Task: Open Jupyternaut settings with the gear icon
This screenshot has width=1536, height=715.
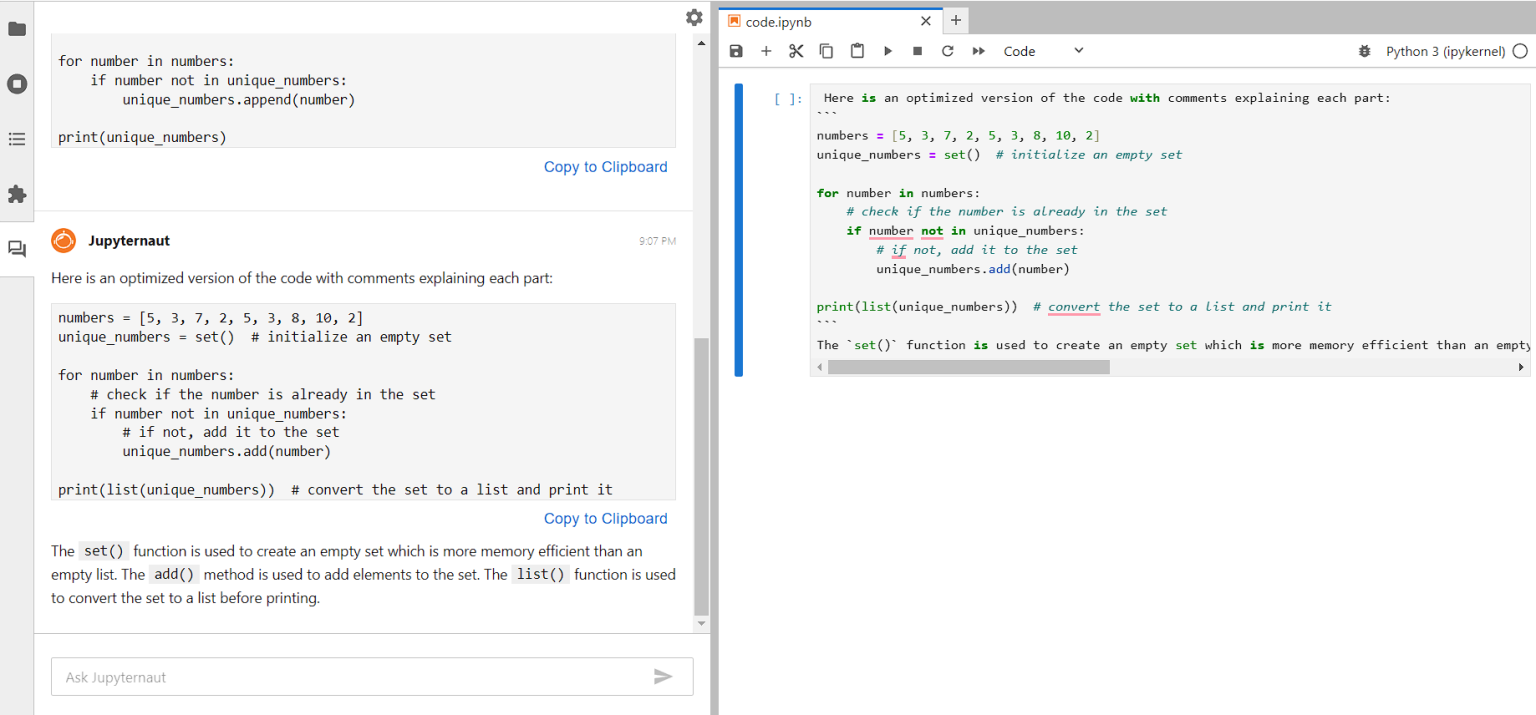Action: pos(694,17)
